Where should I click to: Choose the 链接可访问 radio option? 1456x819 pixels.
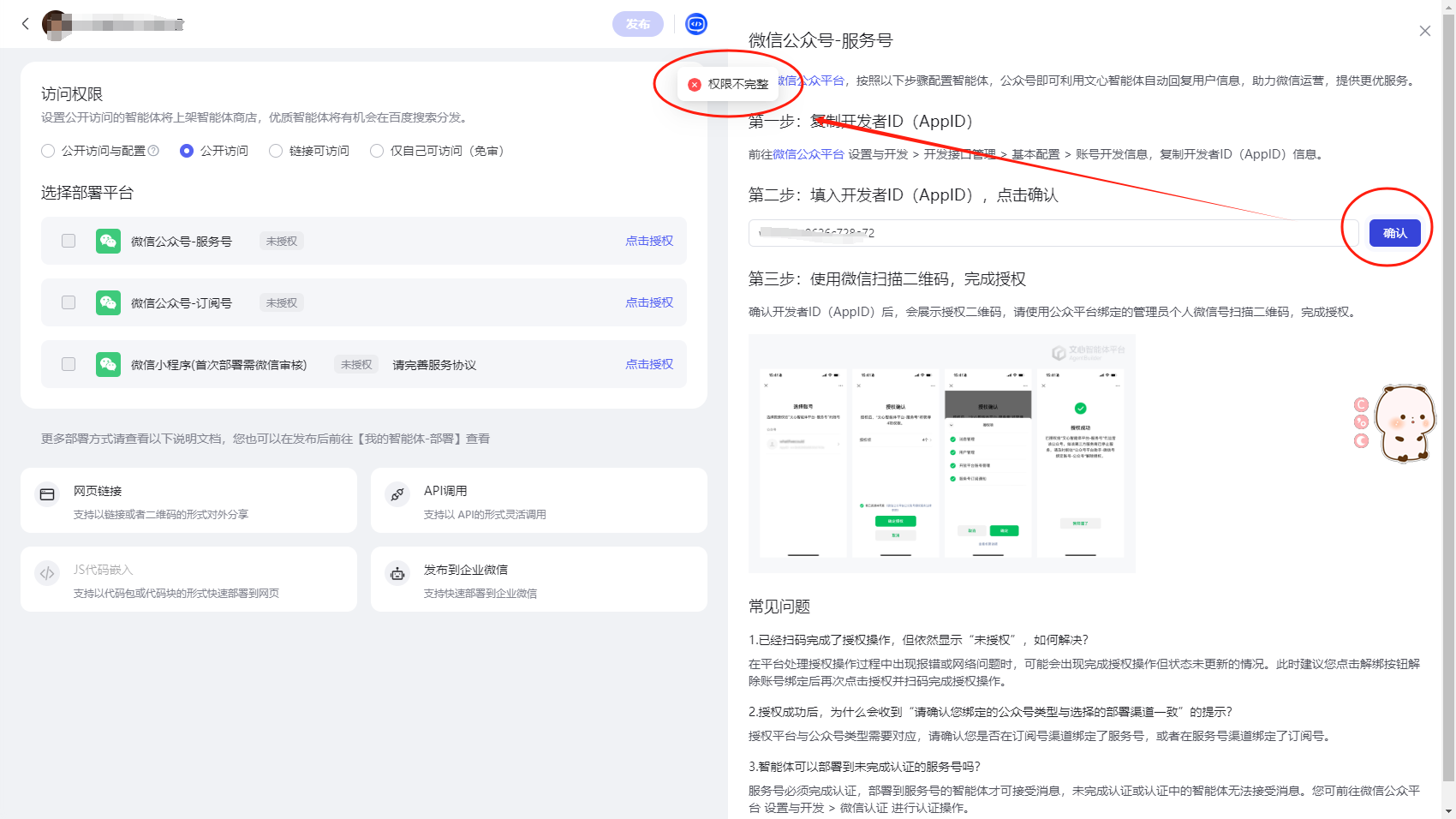(276, 151)
